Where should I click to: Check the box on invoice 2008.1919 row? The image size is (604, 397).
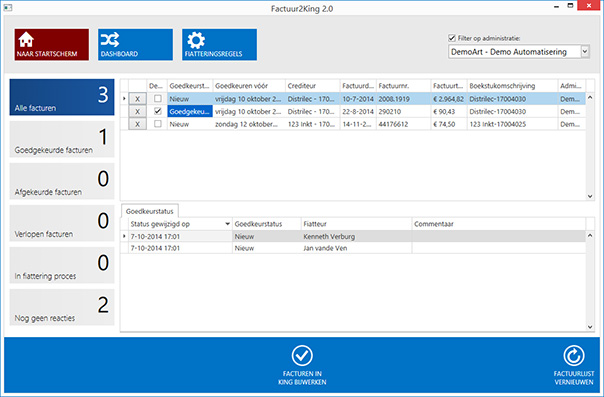[x=158, y=99]
